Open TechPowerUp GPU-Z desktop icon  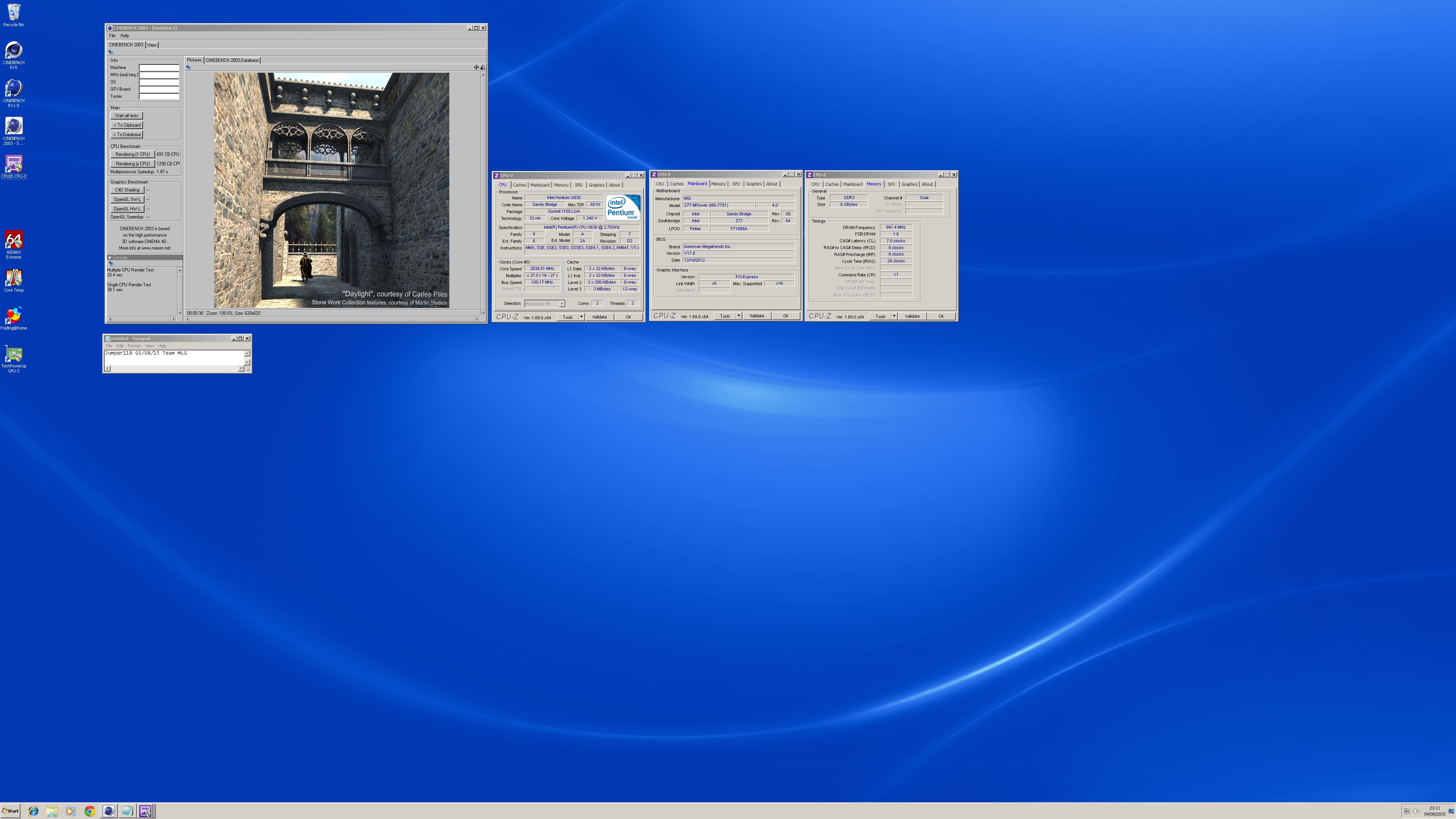point(14,359)
